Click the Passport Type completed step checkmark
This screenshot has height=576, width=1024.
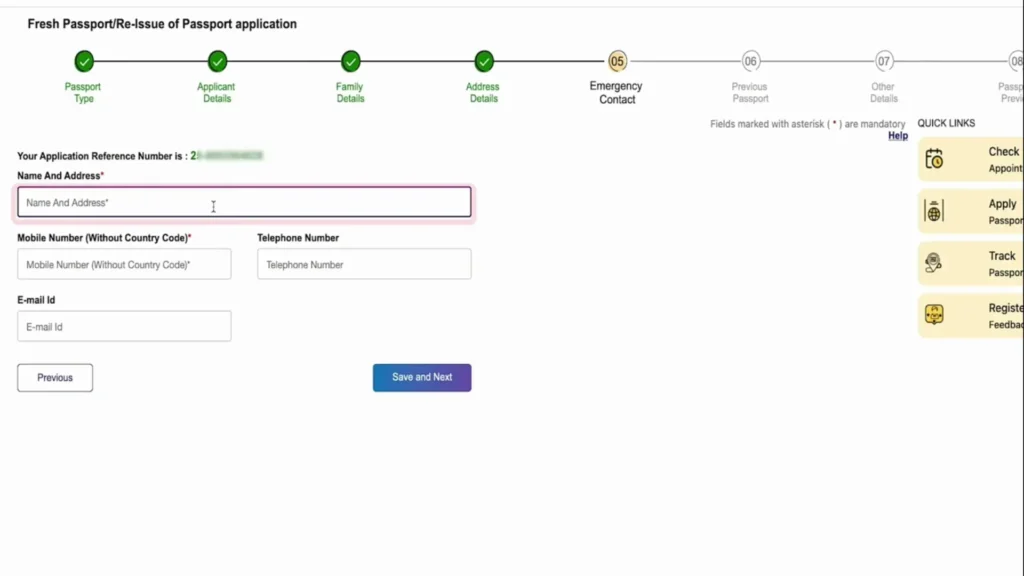coord(84,61)
